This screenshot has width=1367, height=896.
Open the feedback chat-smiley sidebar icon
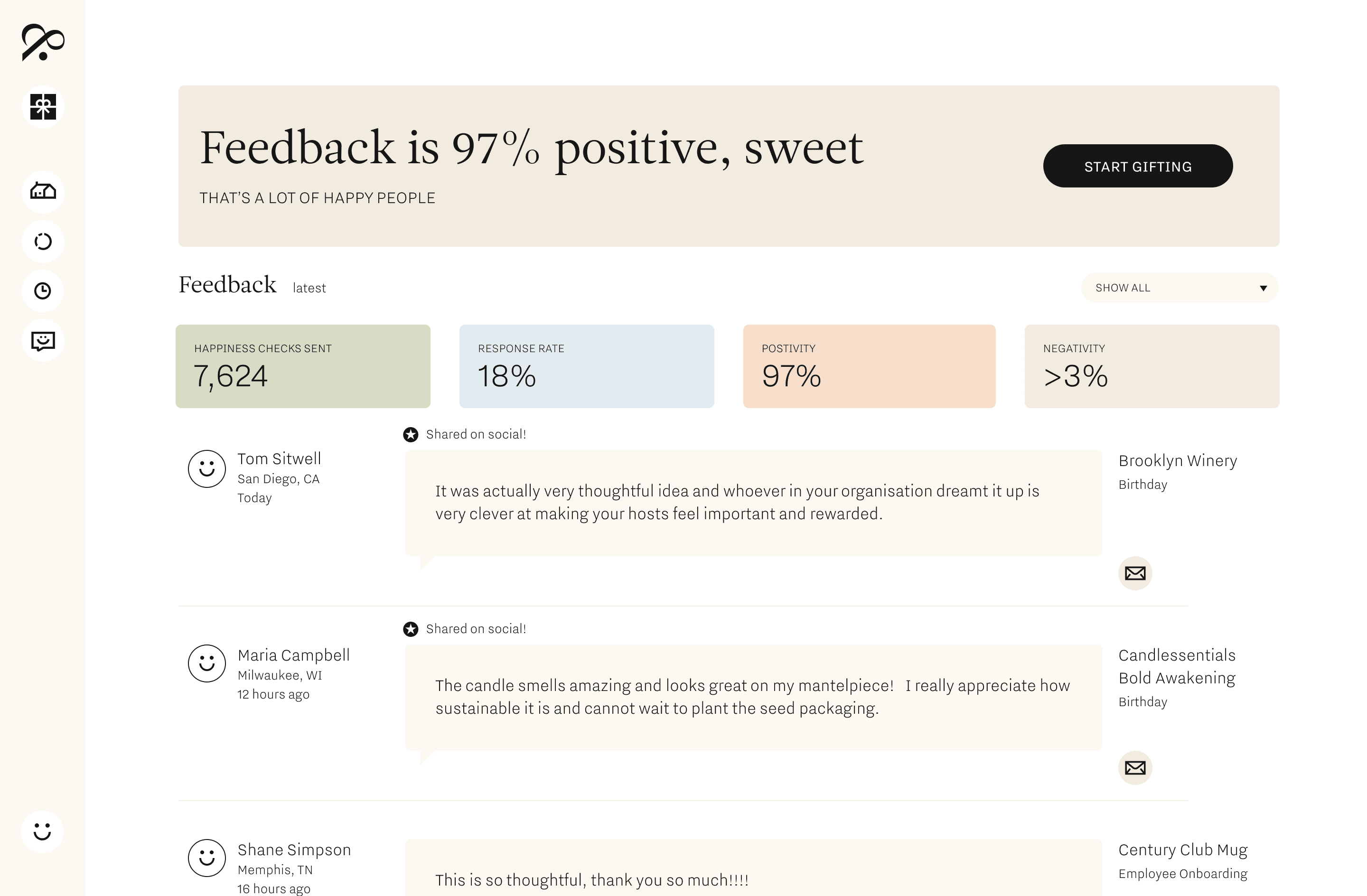(43, 341)
